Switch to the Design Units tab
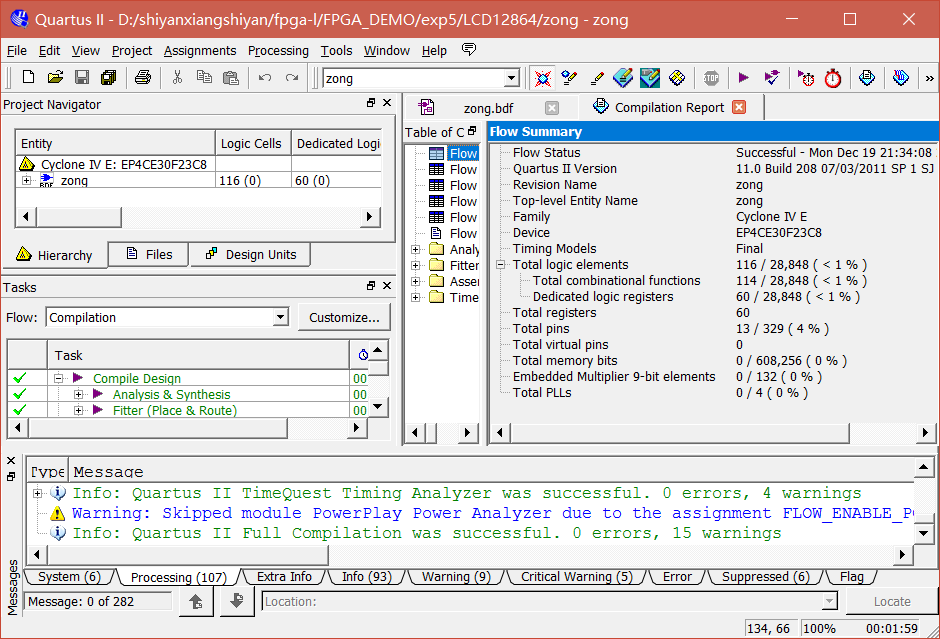This screenshot has height=639, width=940. (x=251, y=254)
